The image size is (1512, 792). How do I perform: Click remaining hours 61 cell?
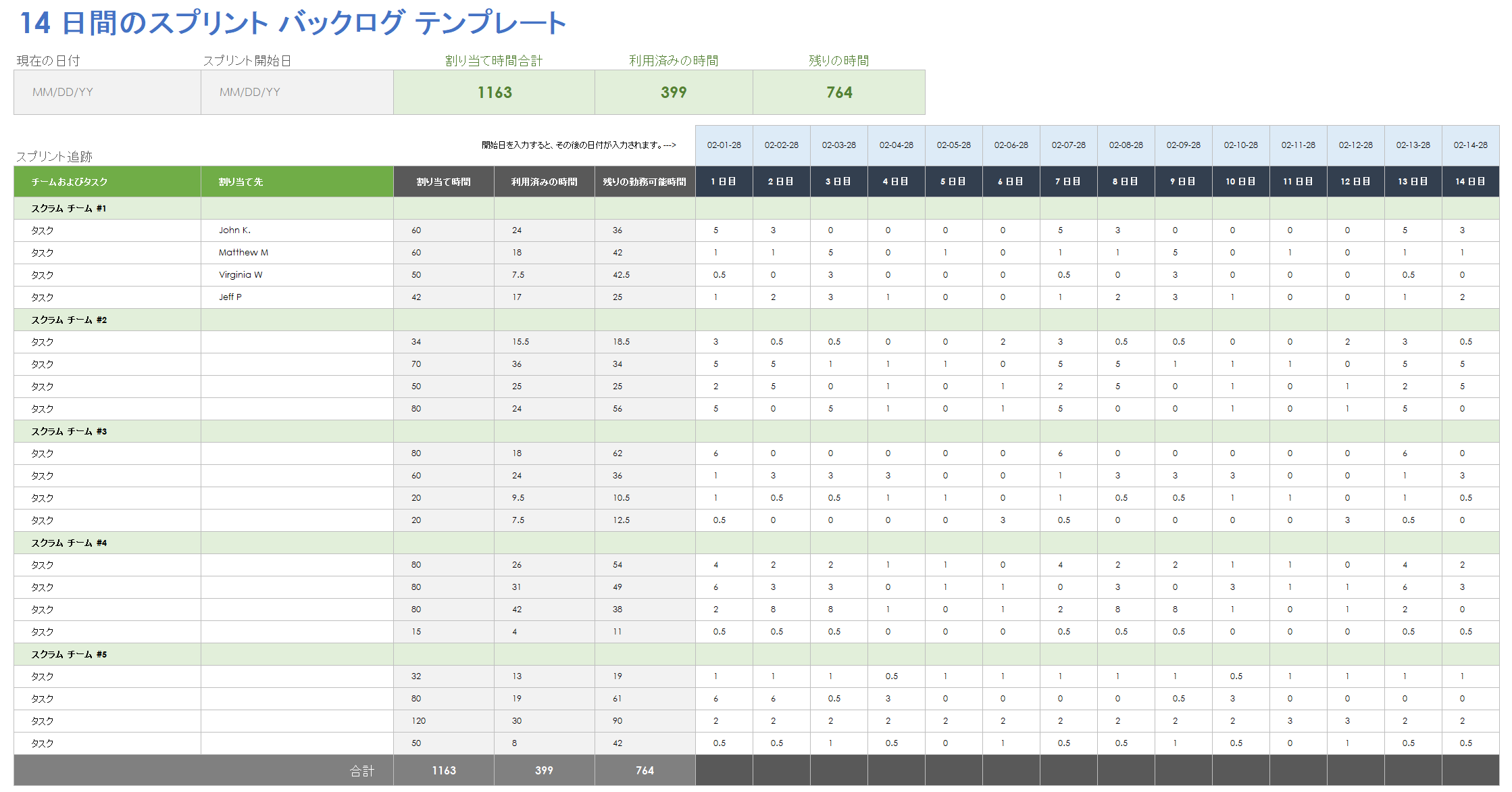645,699
